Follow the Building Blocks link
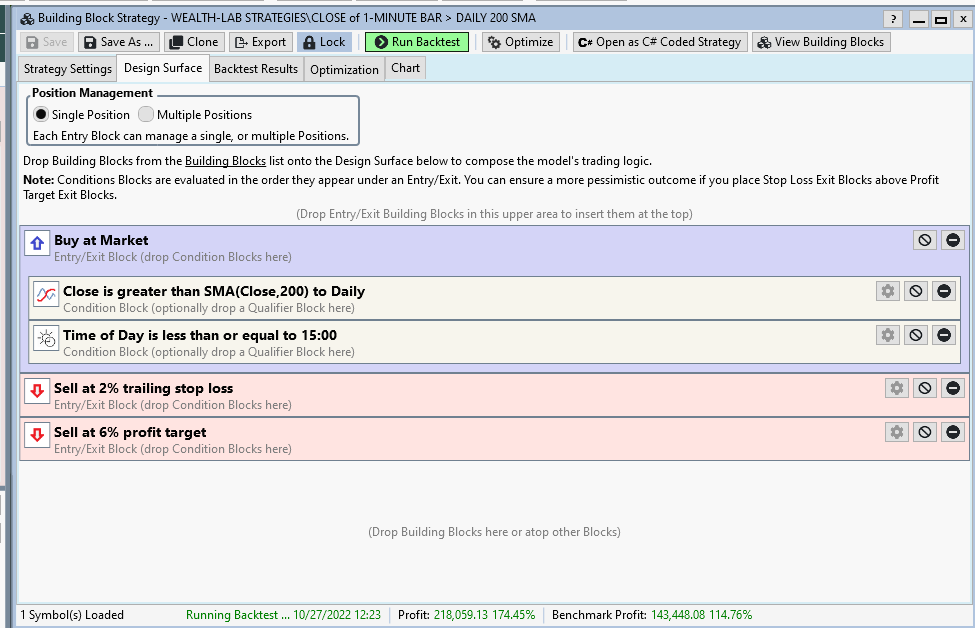Screen dimensions: 975x628 (225, 161)
